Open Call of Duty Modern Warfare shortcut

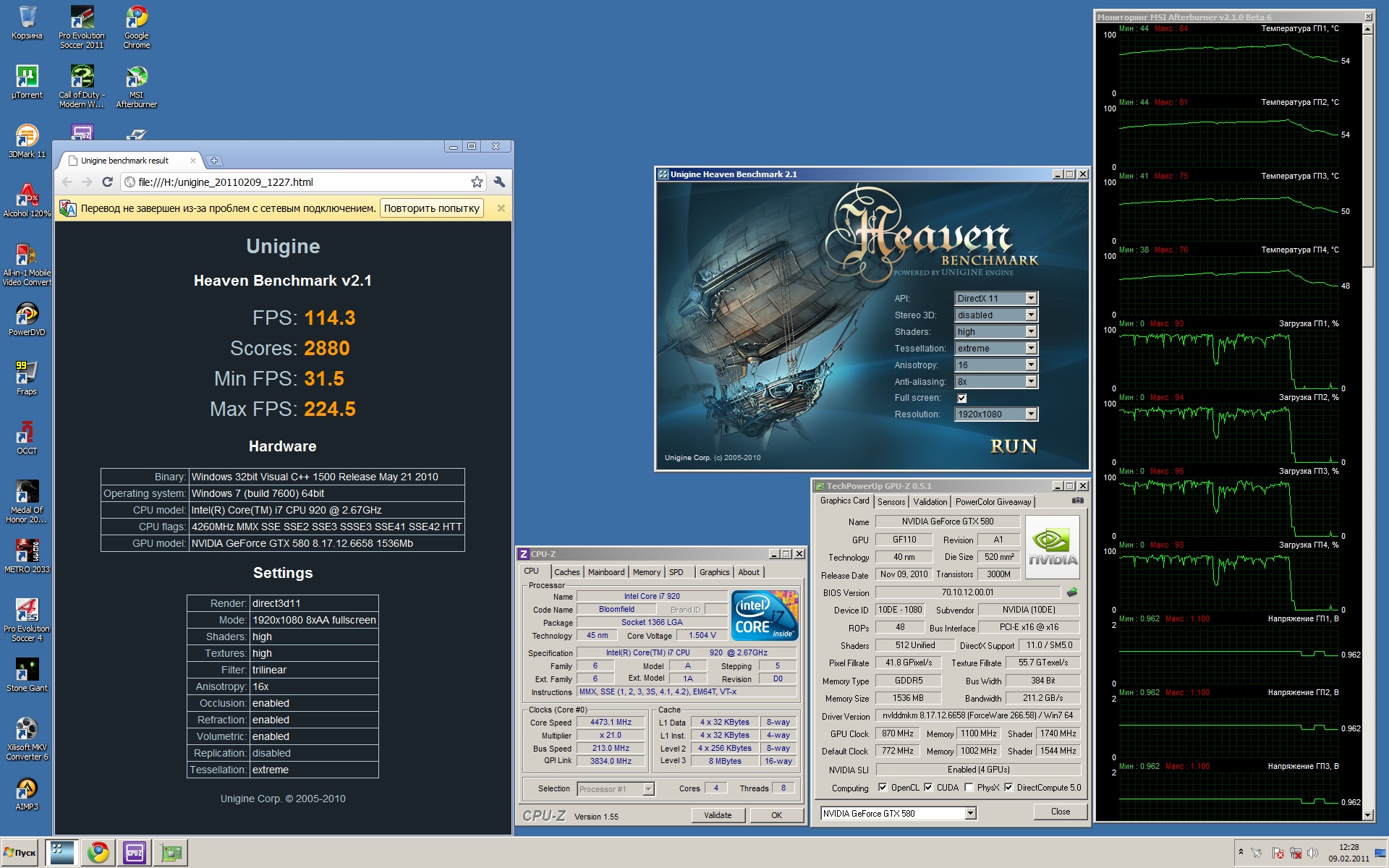pyautogui.click(x=82, y=87)
